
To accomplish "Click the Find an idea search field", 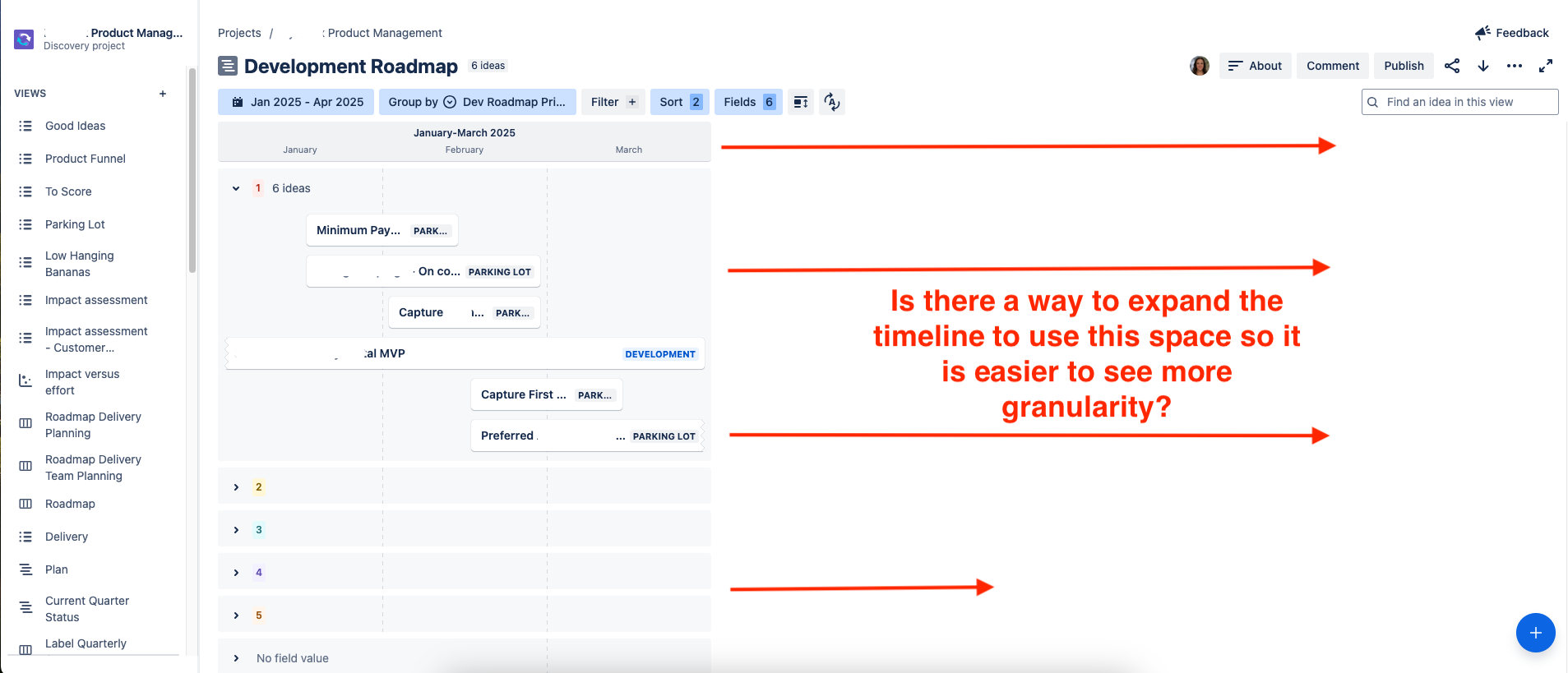I will pyautogui.click(x=1460, y=102).
